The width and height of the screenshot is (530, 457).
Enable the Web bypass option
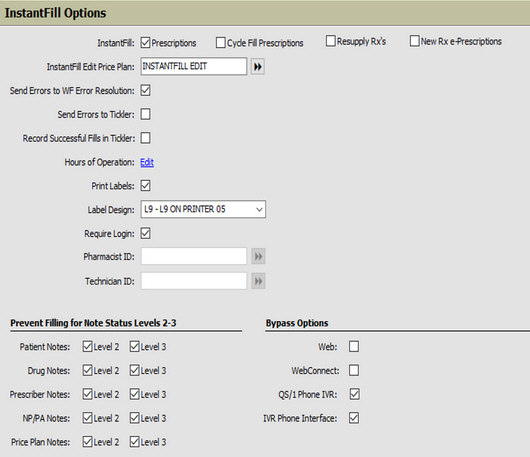[x=354, y=346]
